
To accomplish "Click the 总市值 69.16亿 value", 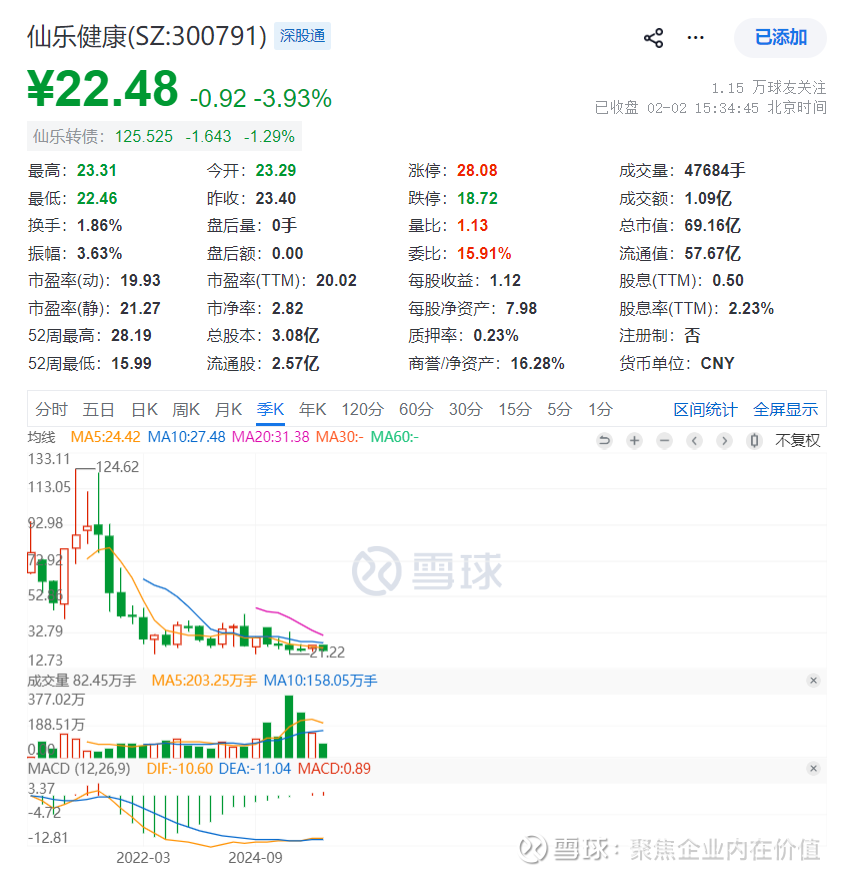I will (x=712, y=225).
